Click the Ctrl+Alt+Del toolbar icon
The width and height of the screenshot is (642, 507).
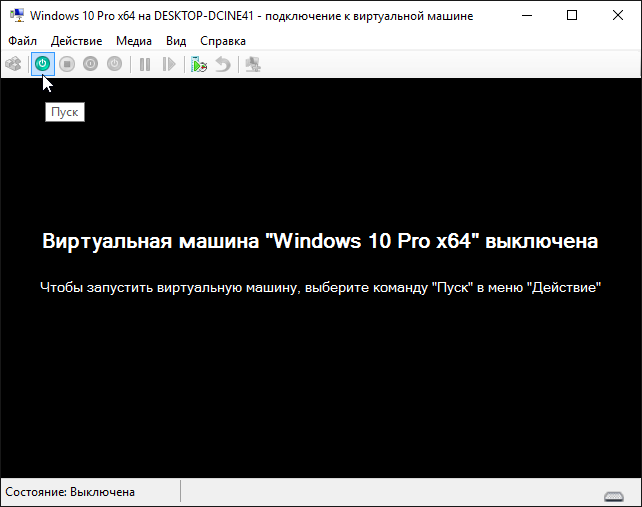(13, 64)
